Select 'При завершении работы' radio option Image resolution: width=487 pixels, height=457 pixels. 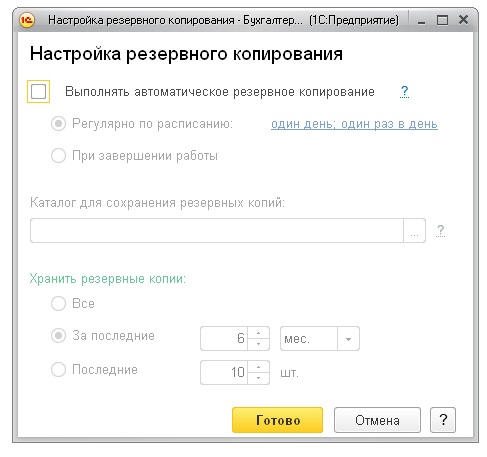coord(58,156)
